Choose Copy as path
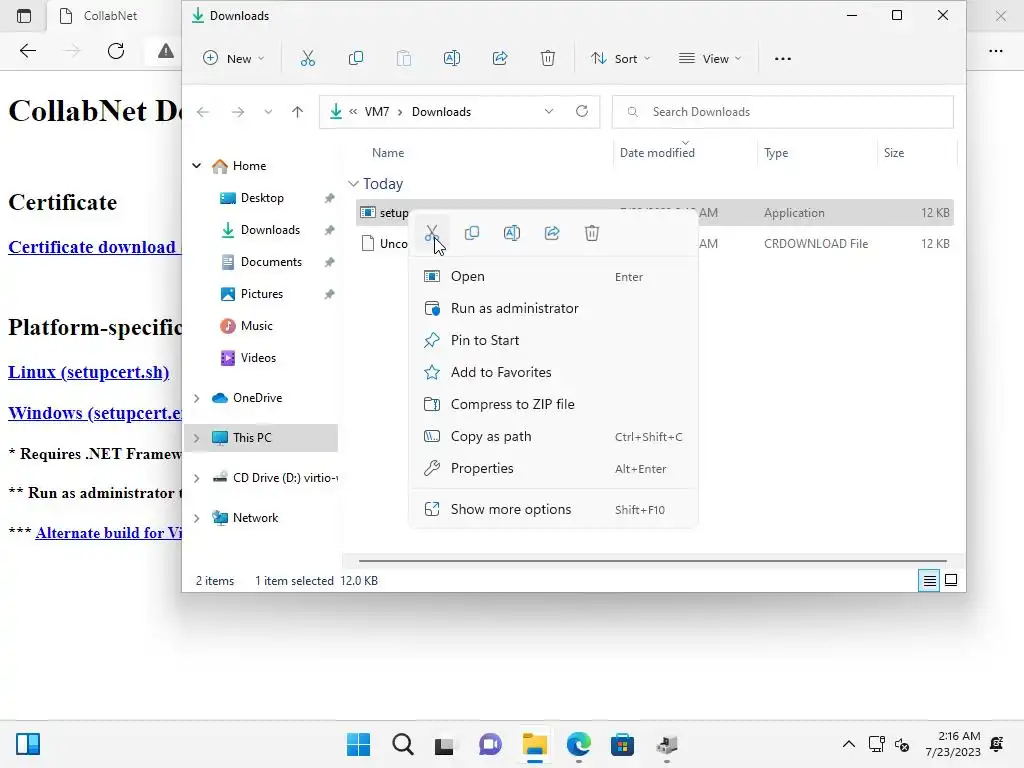This screenshot has width=1024, height=768. [553, 436]
